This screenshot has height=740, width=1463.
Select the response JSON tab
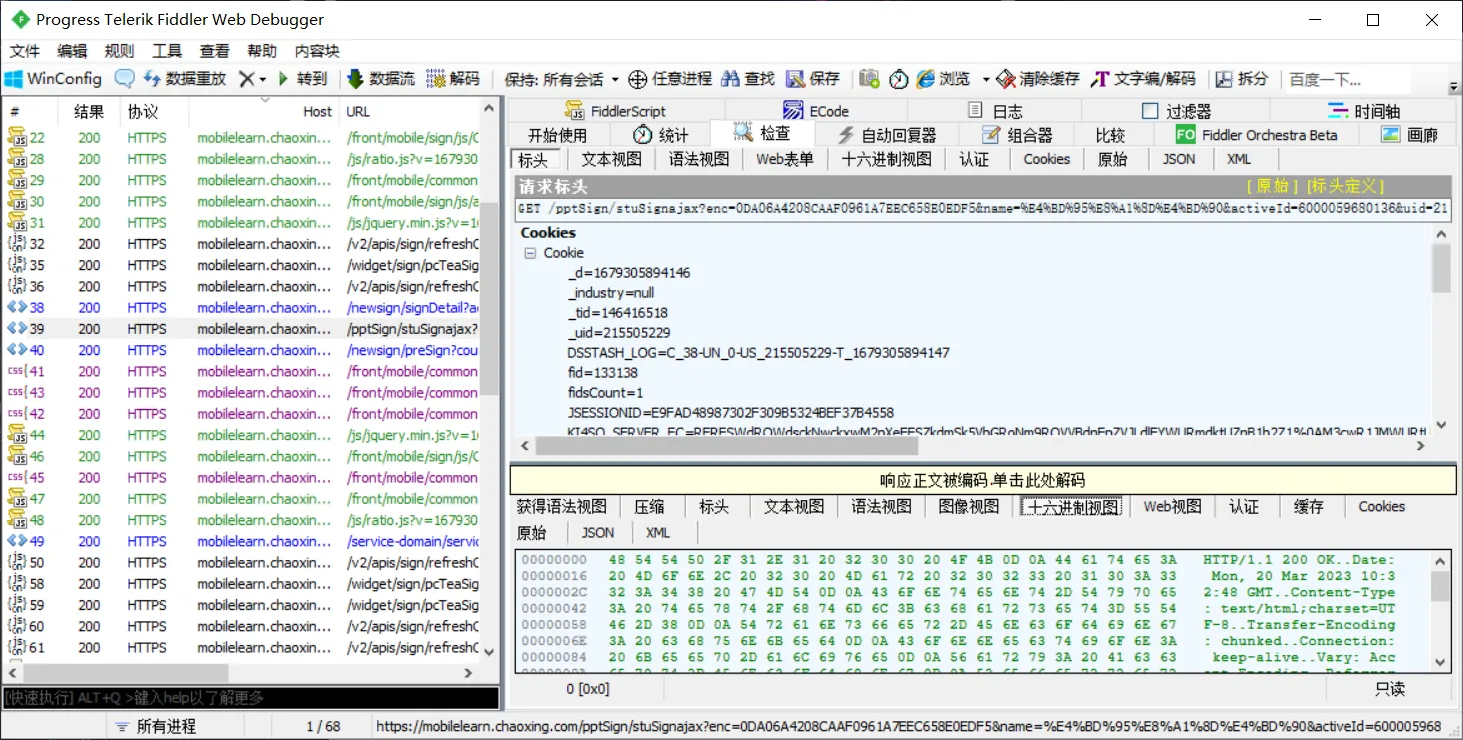coord(598,533)
